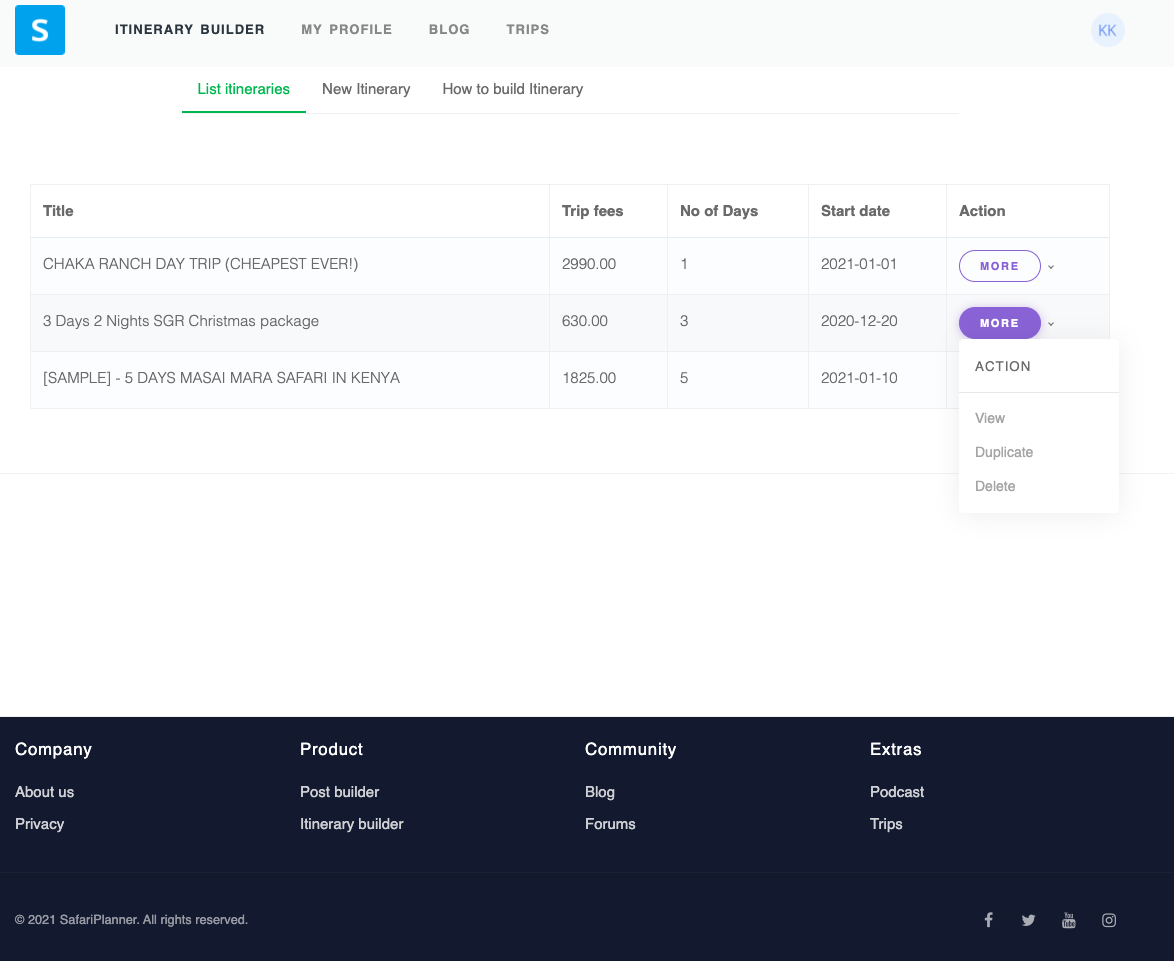Open Blog link in Community footer
Image resolution: width=1174 pixels, height=961 pixels.
(600, 792)
